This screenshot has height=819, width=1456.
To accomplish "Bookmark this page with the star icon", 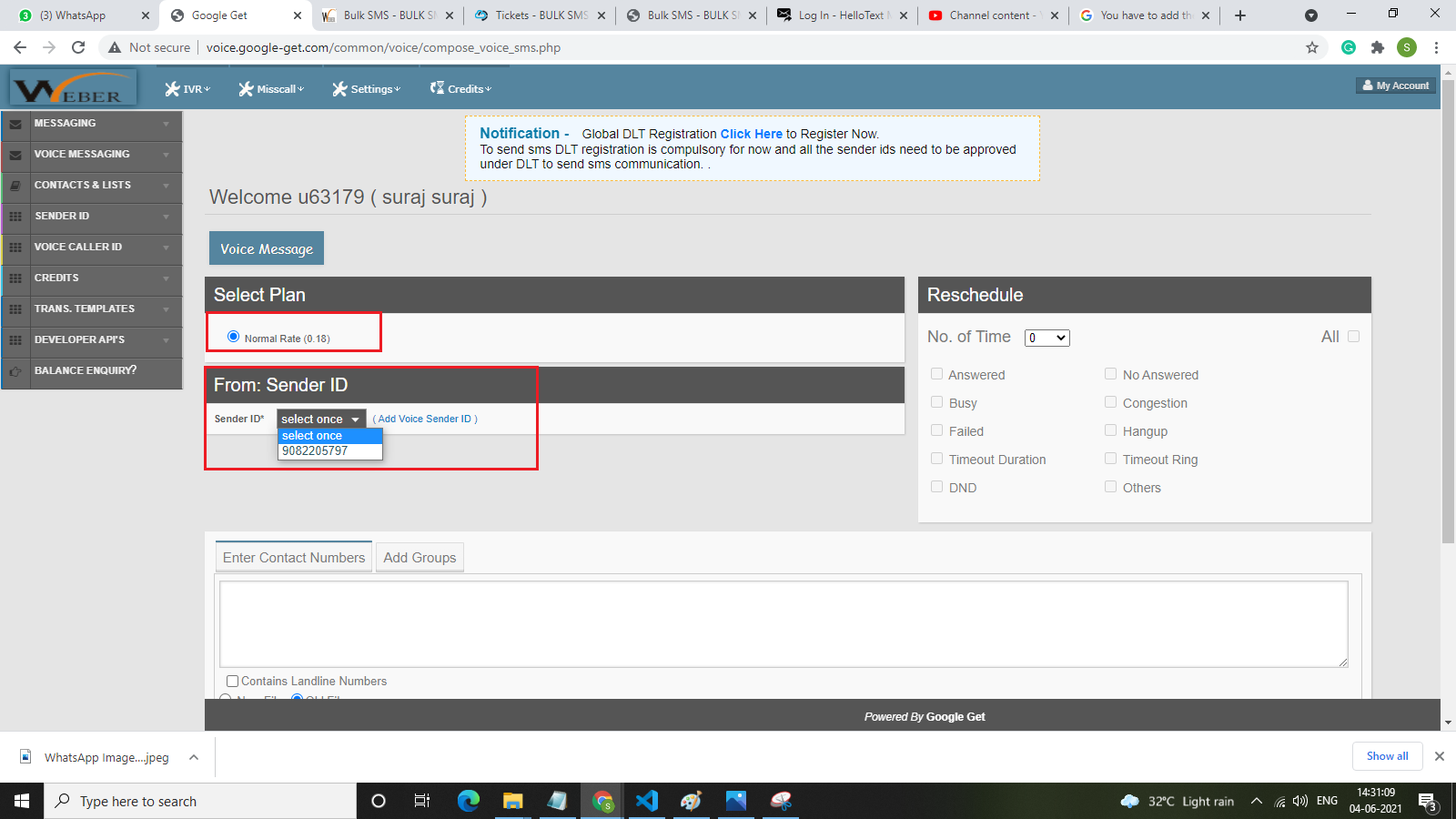I will (1311, 47).
